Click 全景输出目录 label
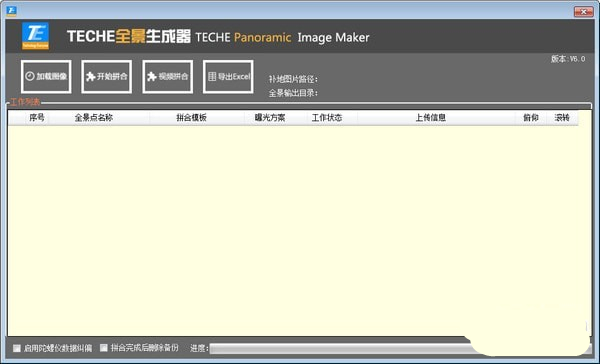 click(293, 93)
